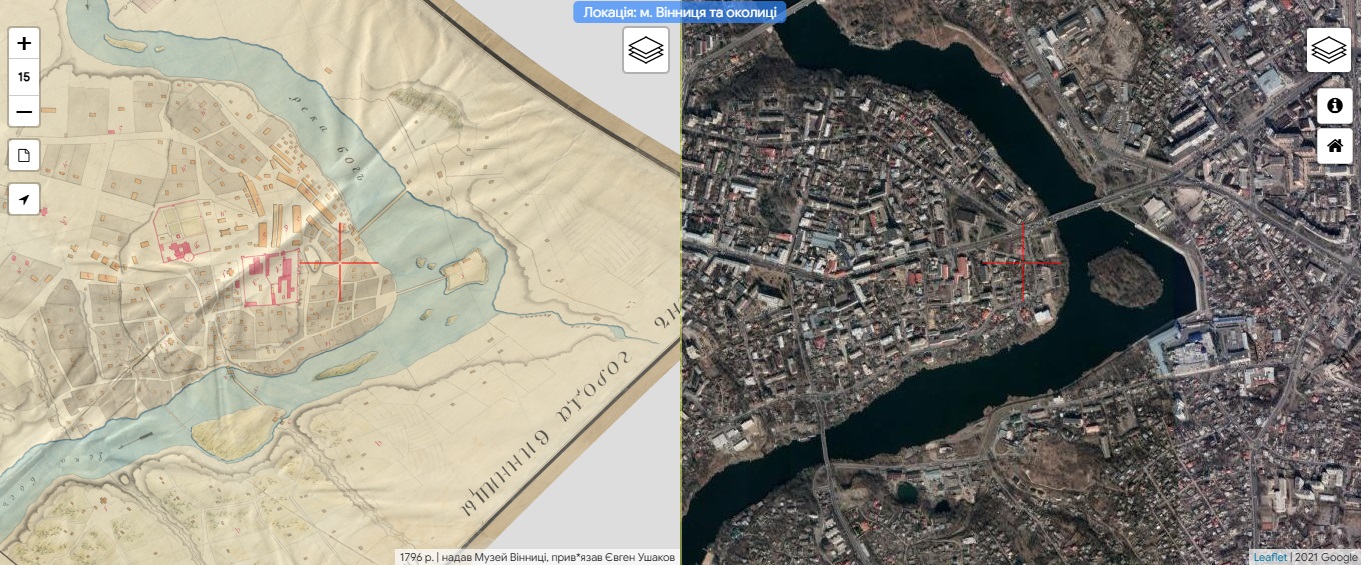
Task: Open the historical map layers switcher
Action: tap(645, 50)
